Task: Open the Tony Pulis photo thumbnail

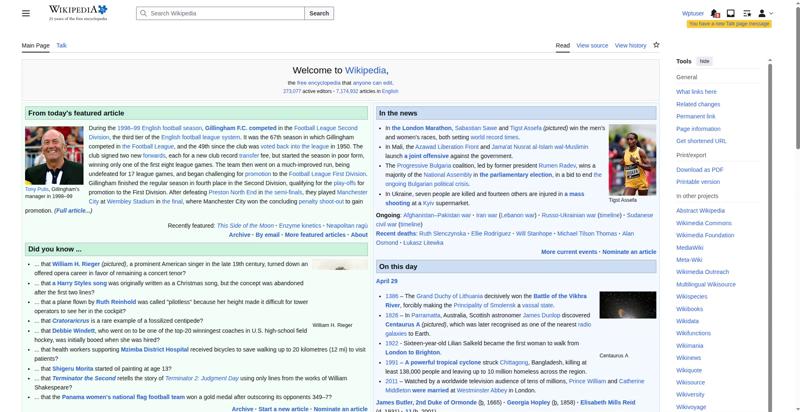Action: point(54,155)
